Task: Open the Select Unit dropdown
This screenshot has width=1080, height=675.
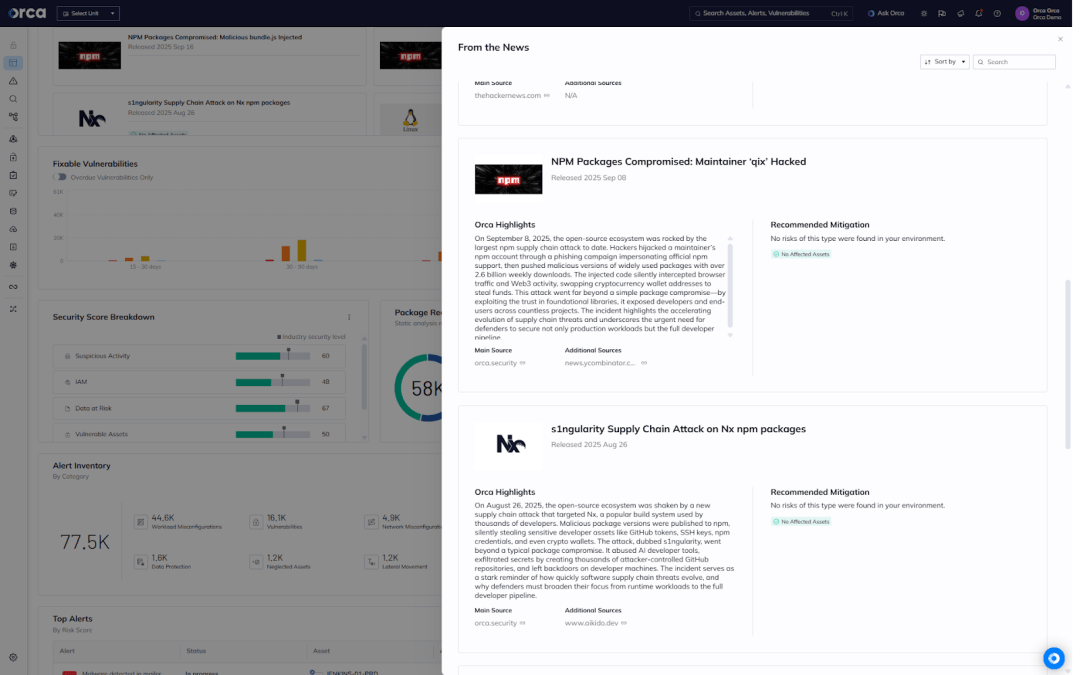Action: (88, 13)
